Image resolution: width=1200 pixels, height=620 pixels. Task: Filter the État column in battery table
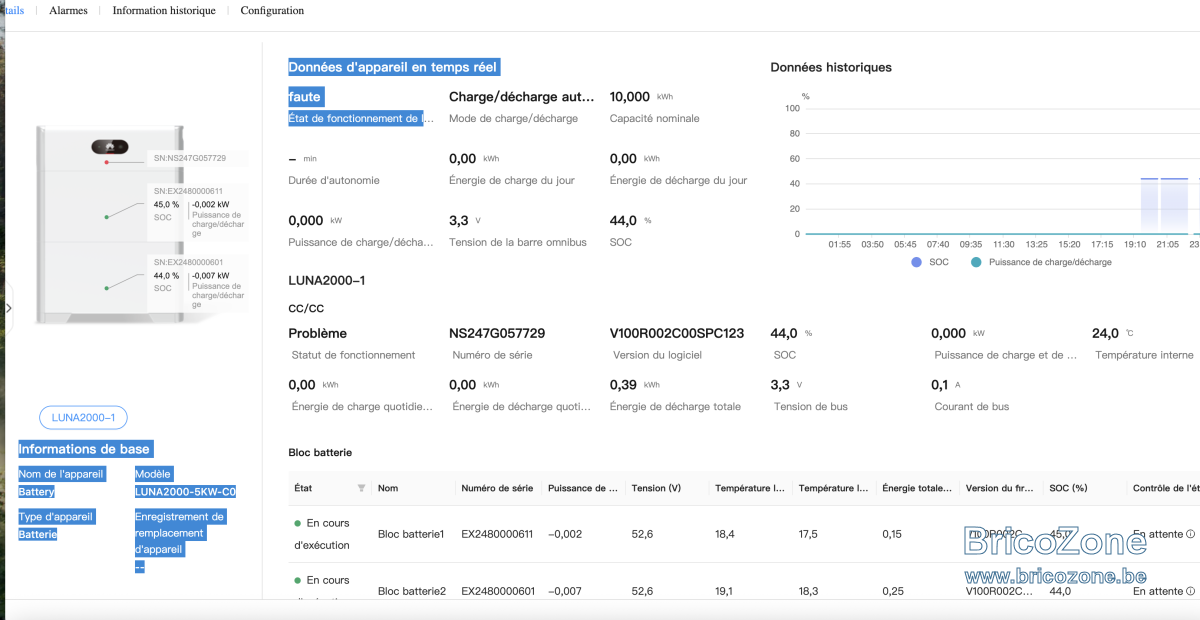point(361,488)
